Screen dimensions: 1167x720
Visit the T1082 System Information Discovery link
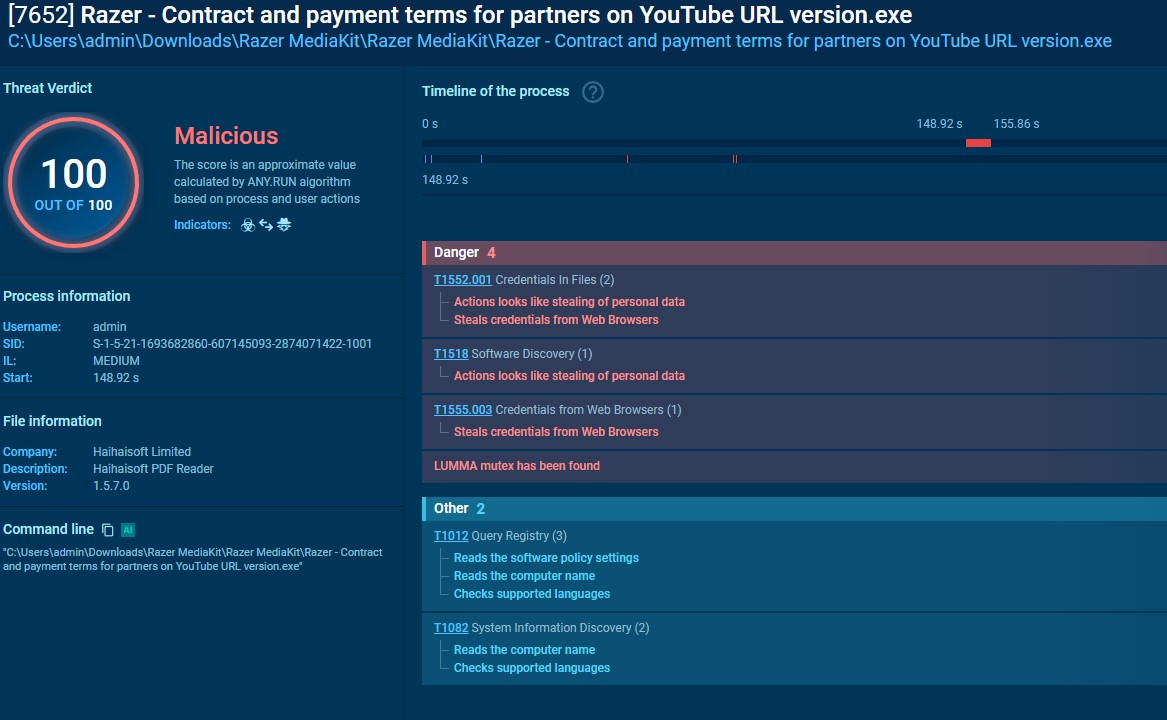(x=451, y=628)
